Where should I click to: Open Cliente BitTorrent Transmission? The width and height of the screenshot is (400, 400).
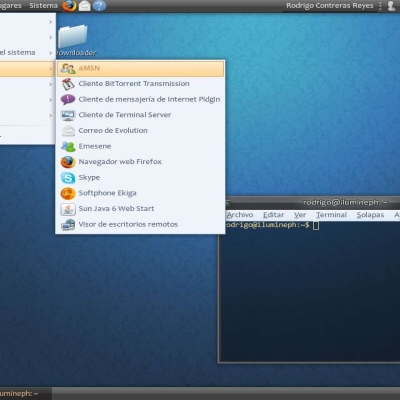coord(140,84)
